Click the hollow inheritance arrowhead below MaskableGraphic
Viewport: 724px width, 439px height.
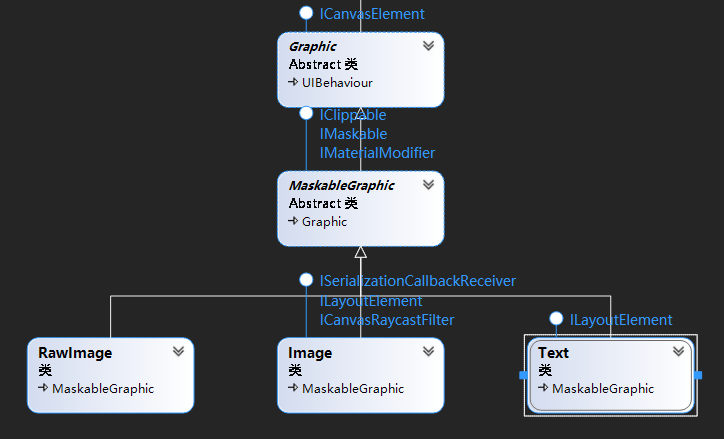(361, 252)
